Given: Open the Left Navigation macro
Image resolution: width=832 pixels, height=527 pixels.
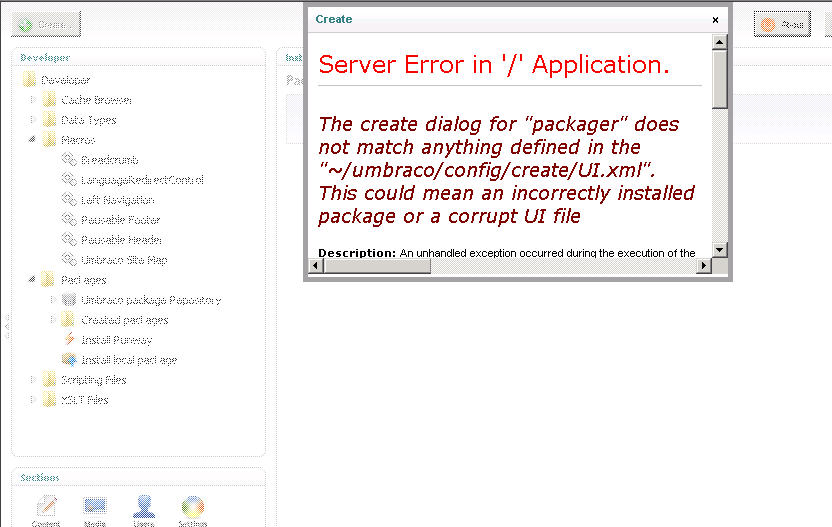Looking at the screenshot, I should click(118, 200).
